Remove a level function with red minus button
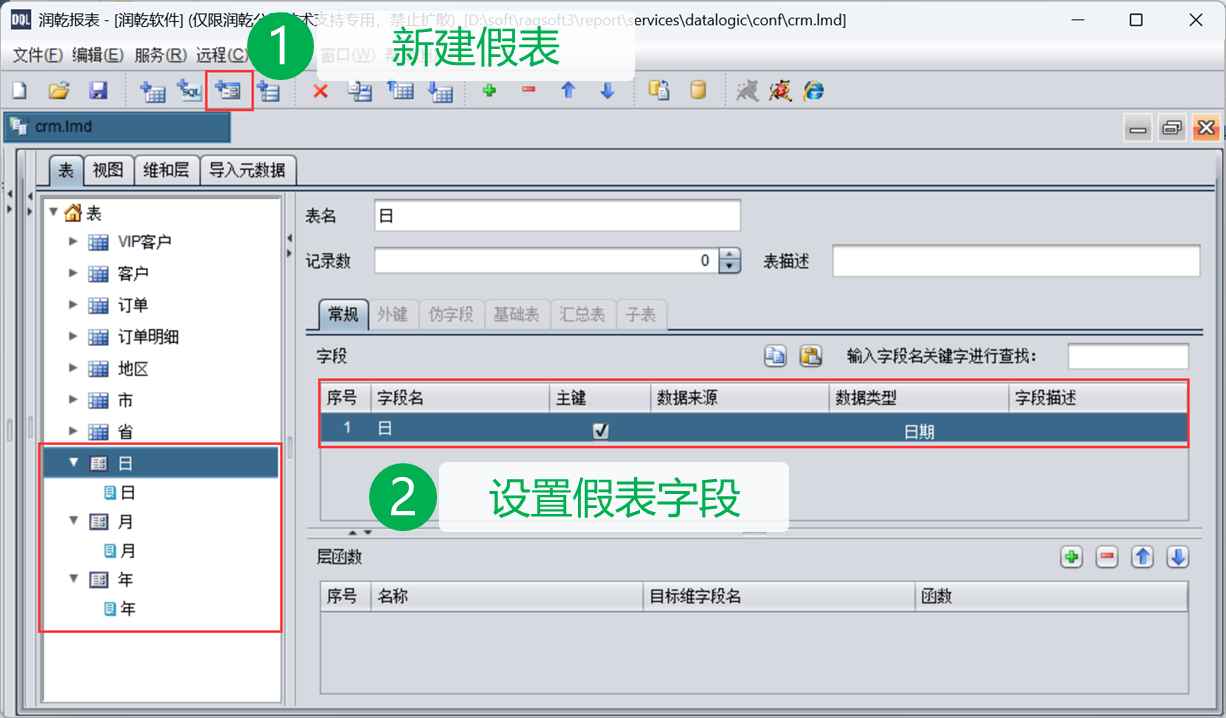 [1107, 557]
